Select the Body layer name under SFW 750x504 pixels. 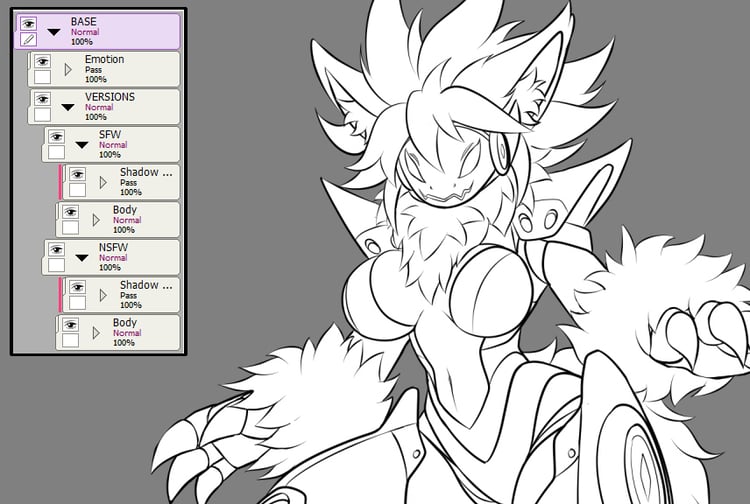[125, 210]
